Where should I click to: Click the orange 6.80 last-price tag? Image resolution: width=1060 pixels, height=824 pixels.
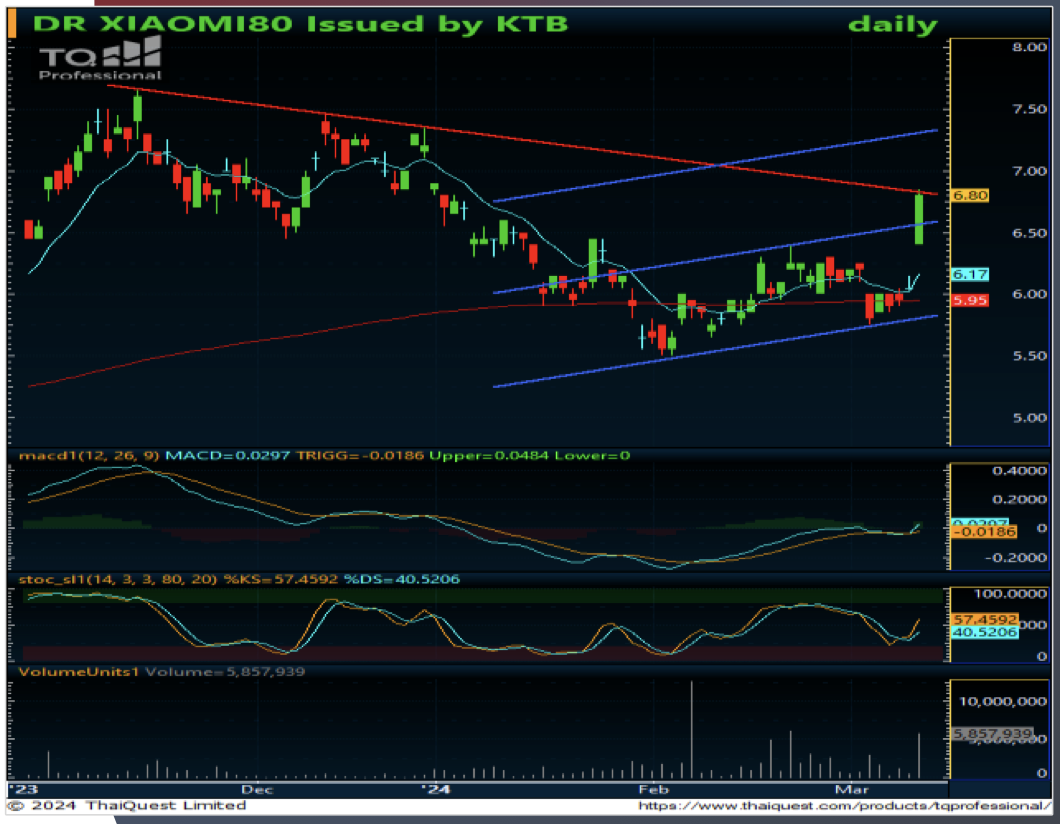click(970, 195)
